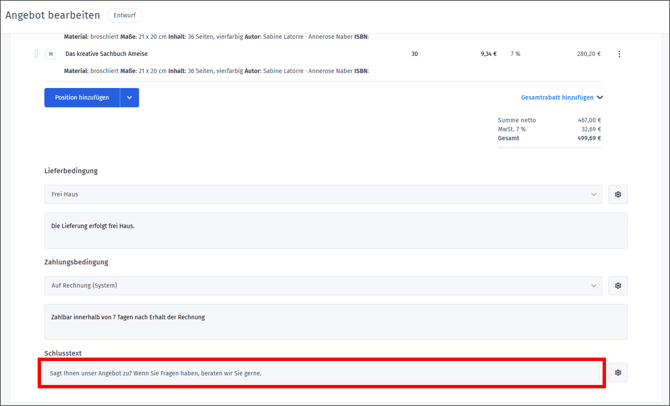Expand the Gesamtrabatt hinzufügen chevron
The image size is (670, 406).
click(x=600, y=98)
